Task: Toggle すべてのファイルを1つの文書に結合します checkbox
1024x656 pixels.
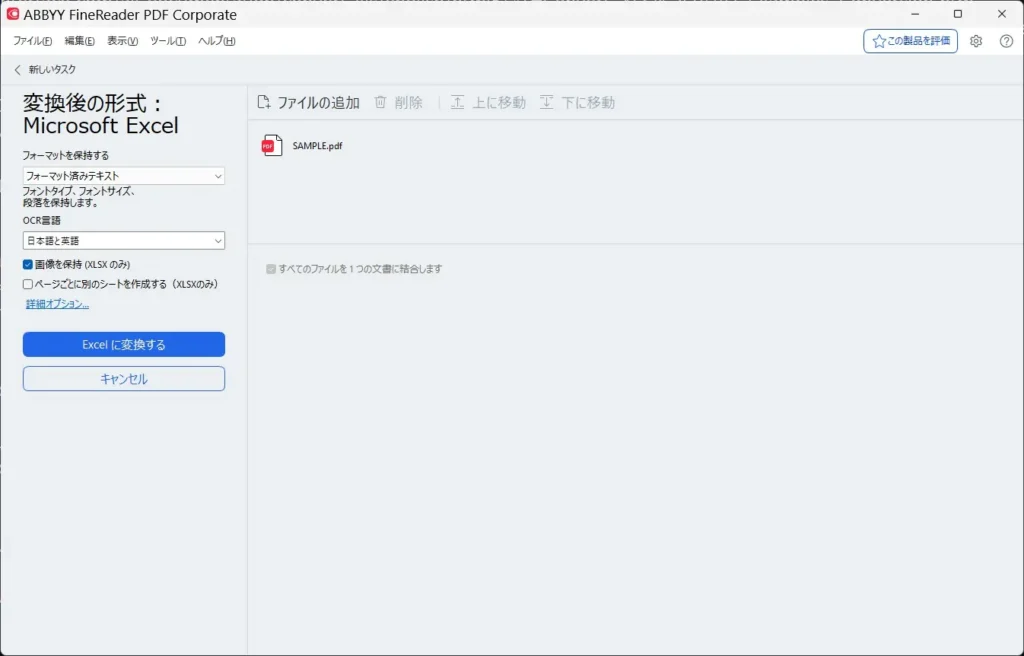Action: pos(271,269)
